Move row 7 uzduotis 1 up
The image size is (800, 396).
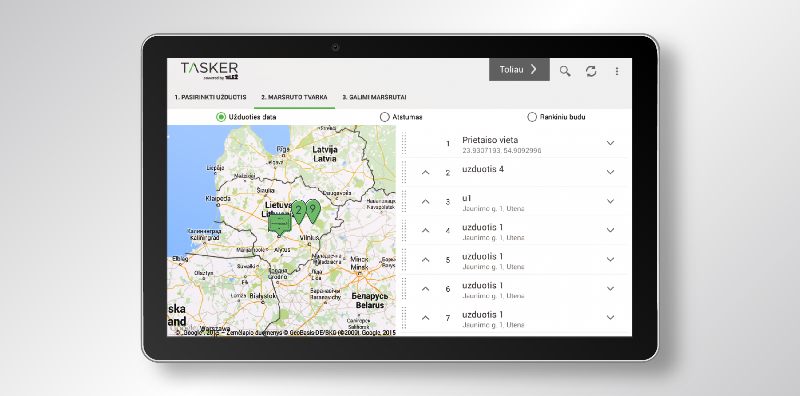[426, 318]
